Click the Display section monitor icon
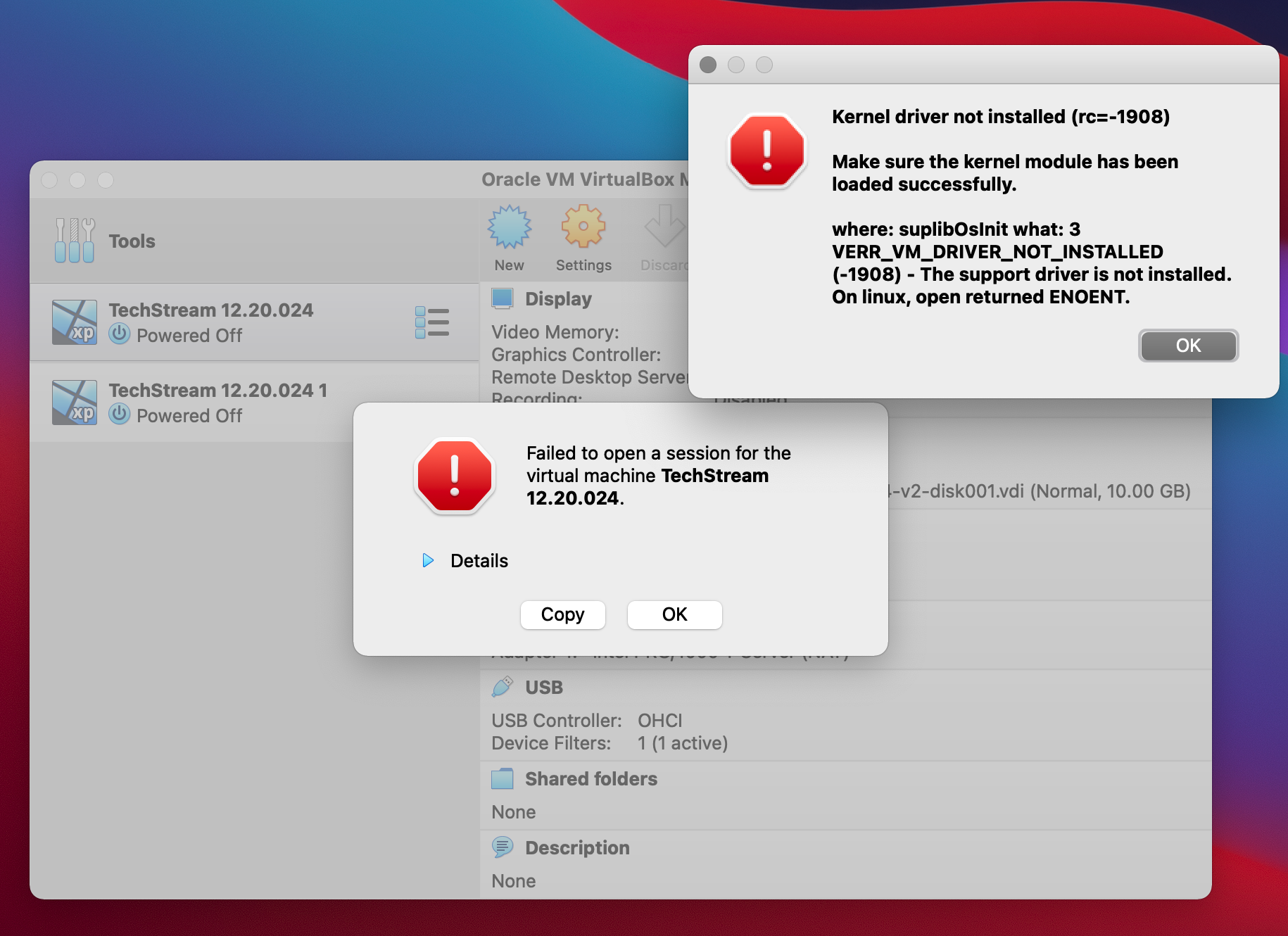The width and height of the screenshot is (1288, 936). (502, 298)
